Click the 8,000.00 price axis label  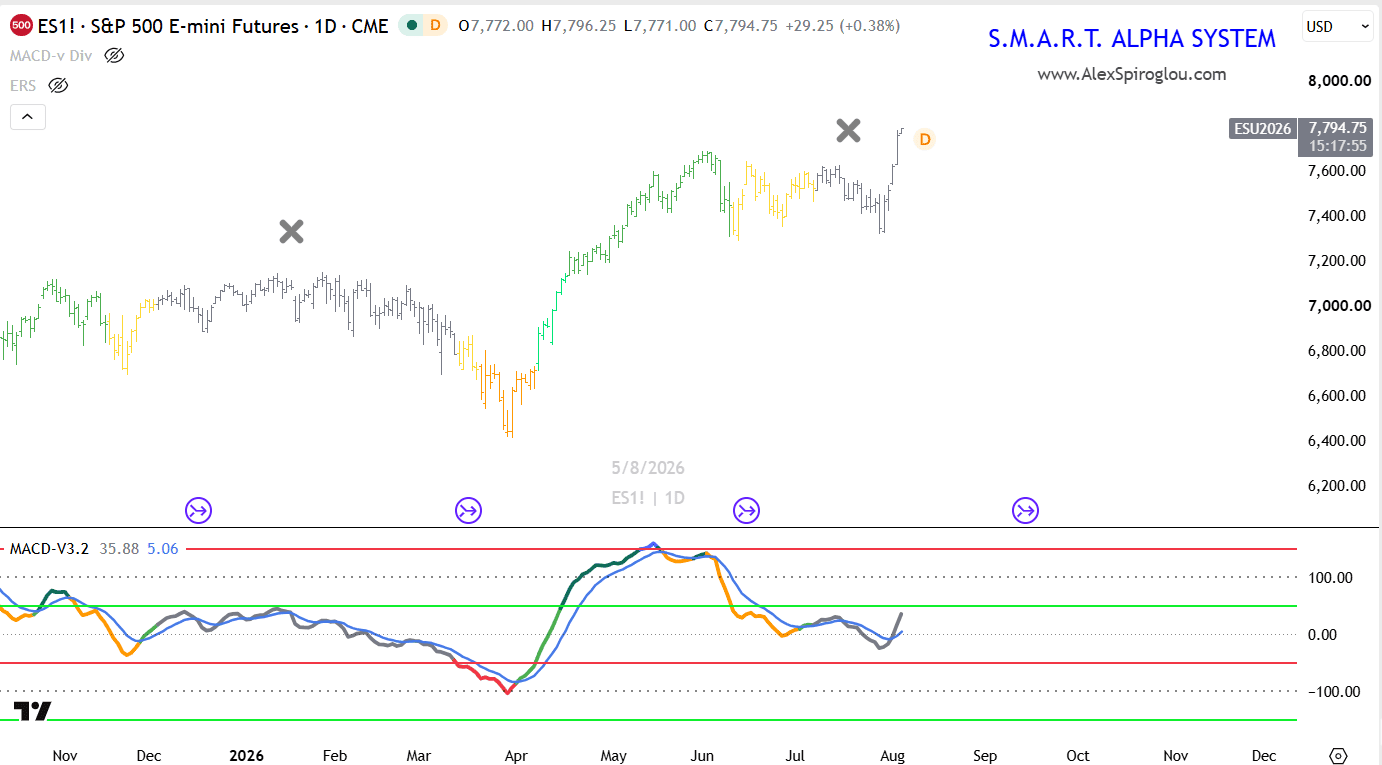1337,81
